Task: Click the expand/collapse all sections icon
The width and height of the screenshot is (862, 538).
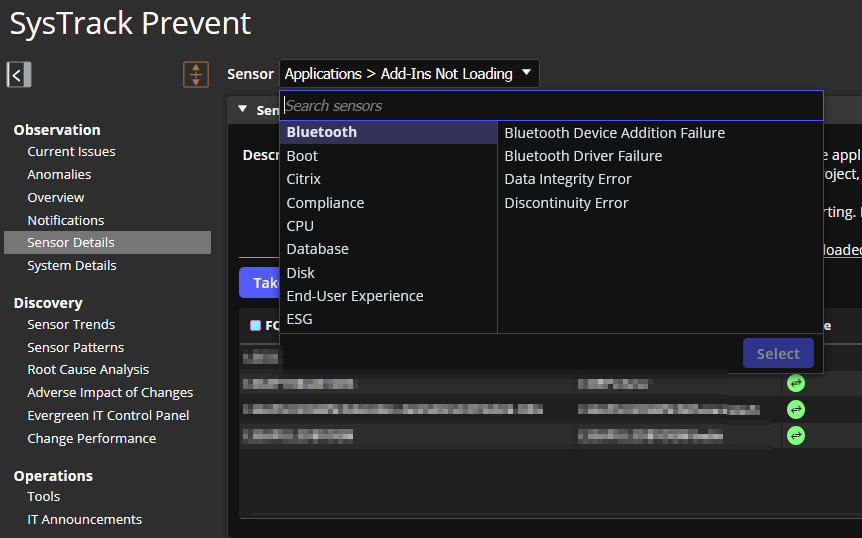Action: pyautogui.click(x=196, y=74)
